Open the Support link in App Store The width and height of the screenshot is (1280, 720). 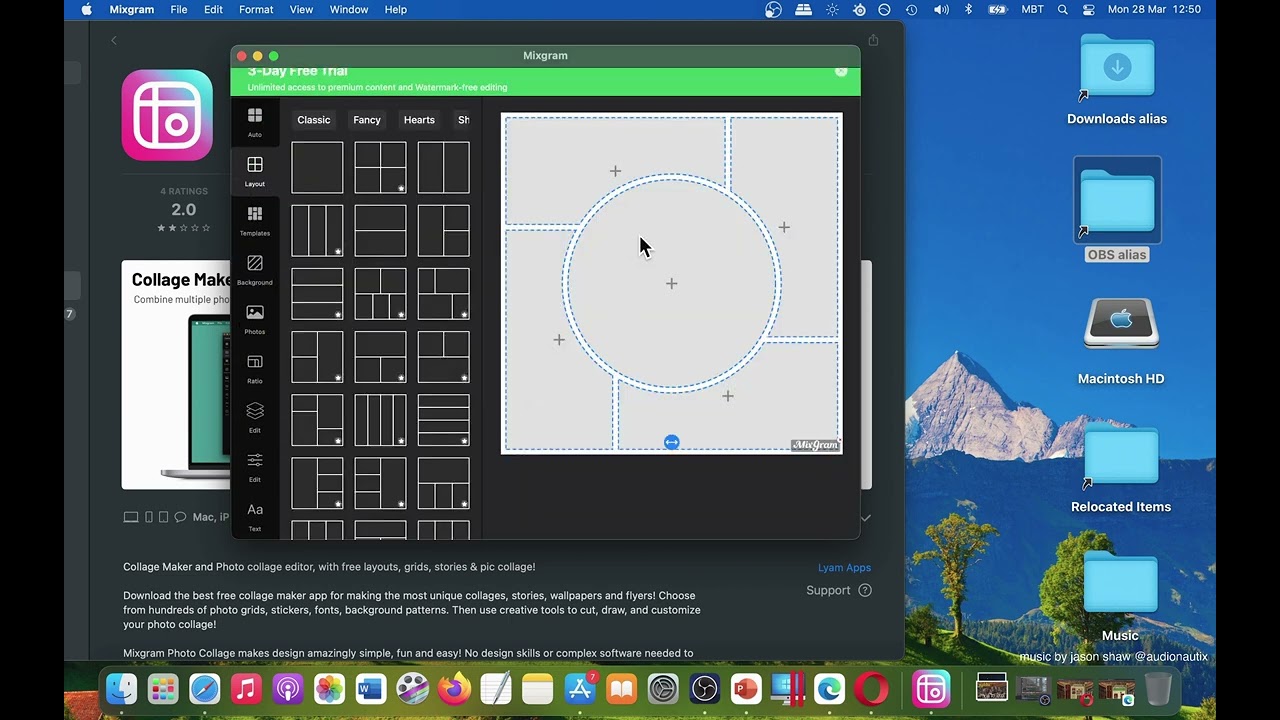pyautogui.click(x=839, y=590)
